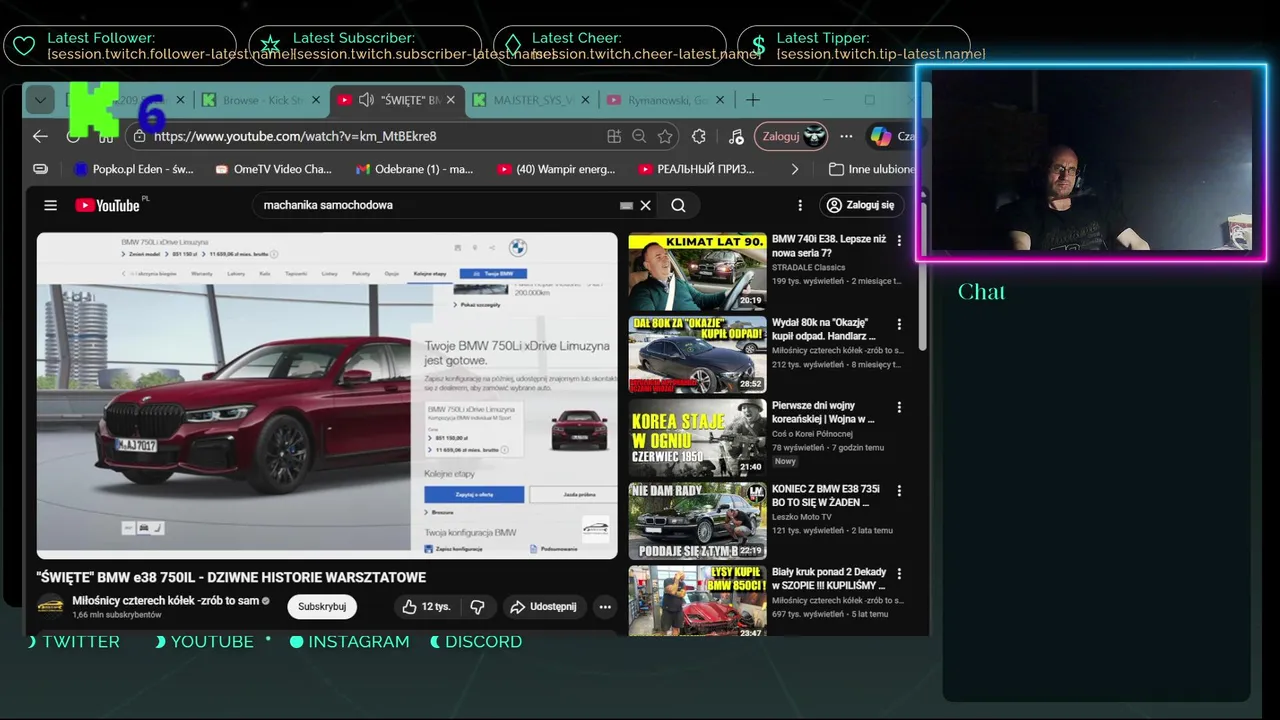Click the DISCORD overlay label
The height and width of the screenshot is (720, 1280).
click(x=484, y=642)
